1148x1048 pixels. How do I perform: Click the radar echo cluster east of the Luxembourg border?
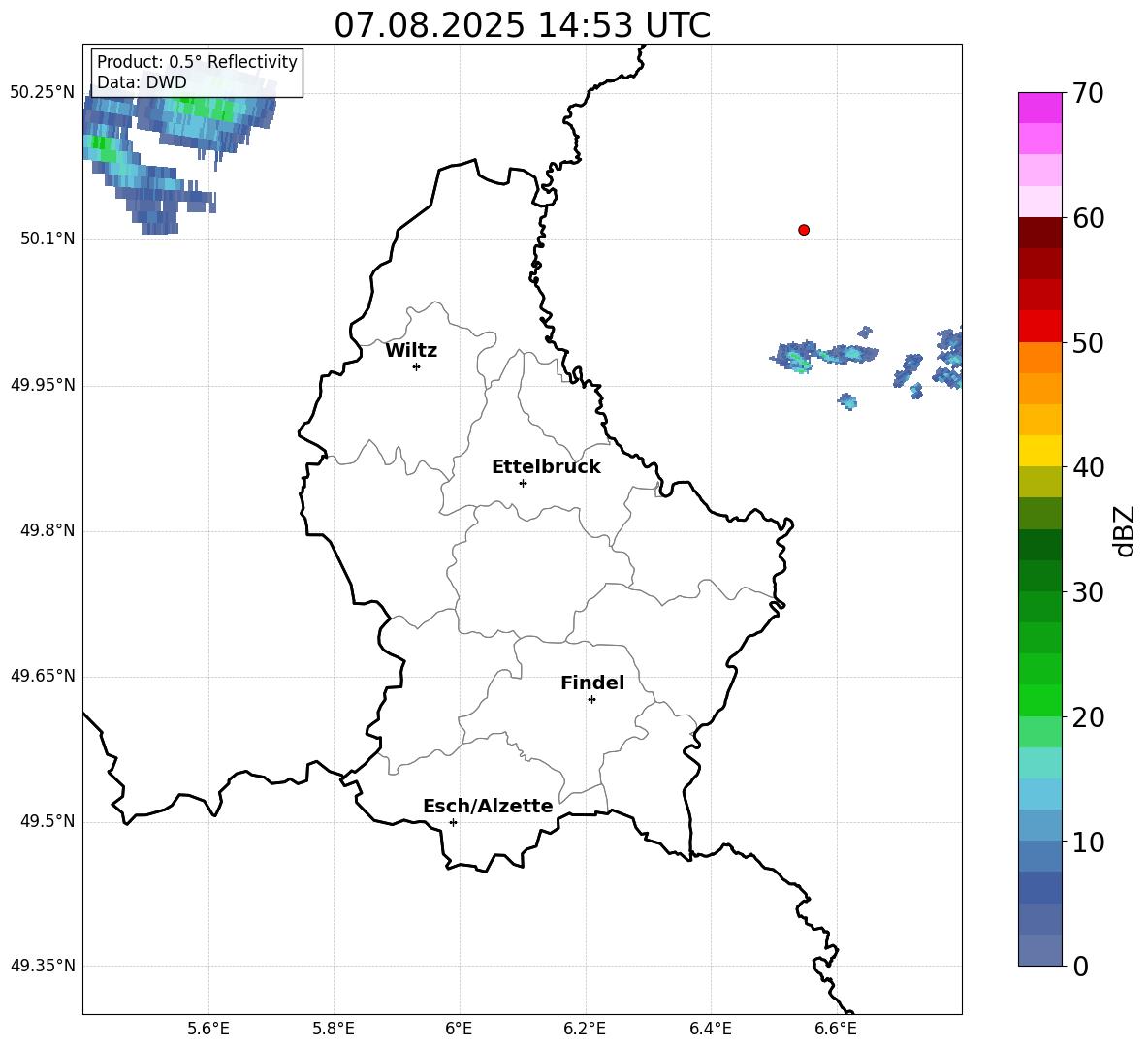pyautogui.click(x=823, y=355)
